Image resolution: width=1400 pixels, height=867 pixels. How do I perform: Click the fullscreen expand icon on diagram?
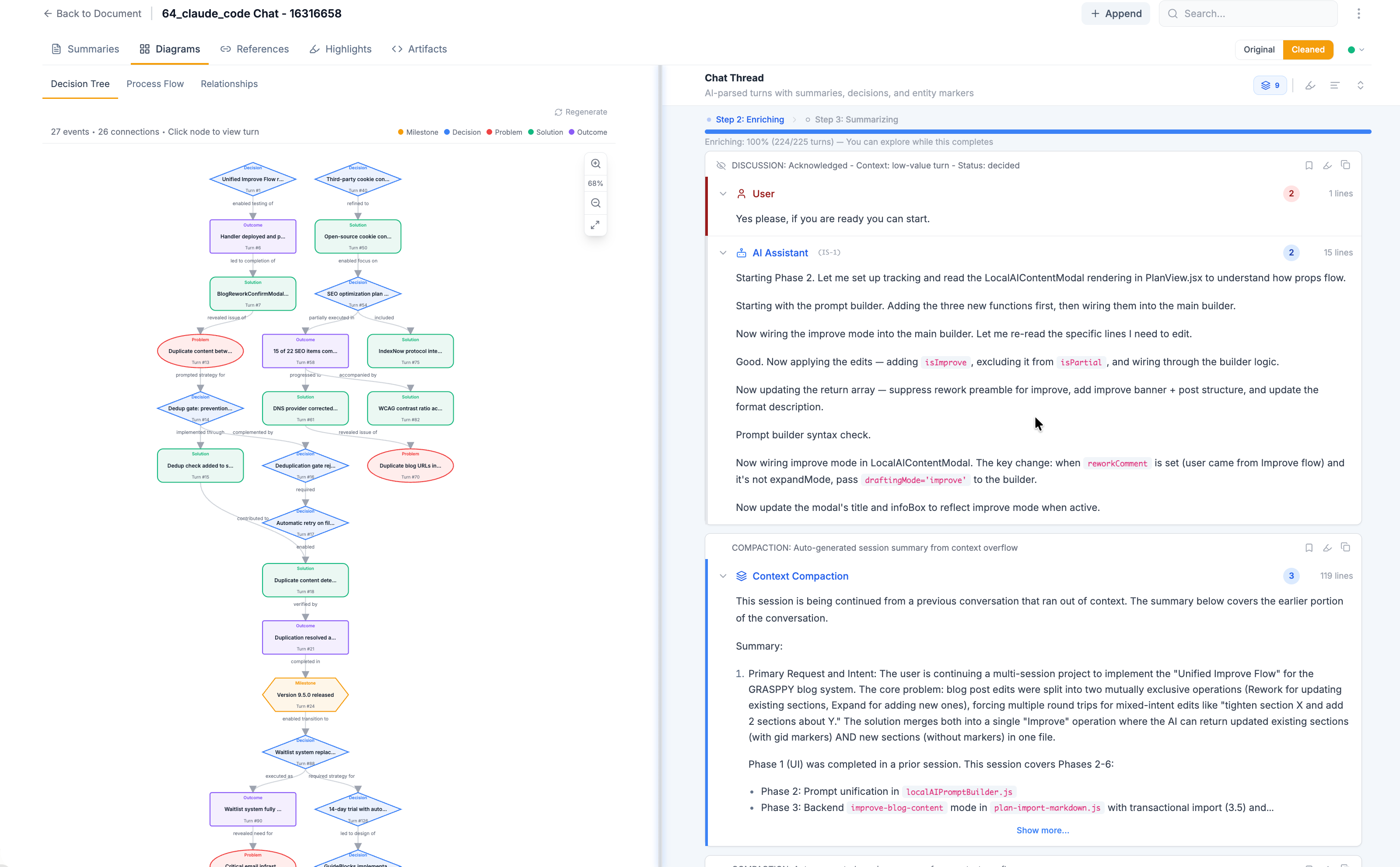(x=595, y=225)
